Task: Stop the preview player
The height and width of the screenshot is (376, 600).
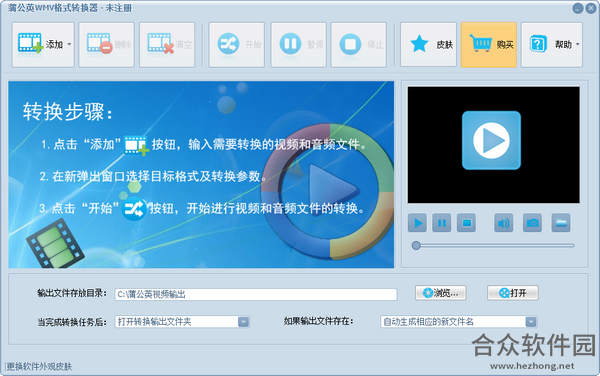Action: coord(466,223)
